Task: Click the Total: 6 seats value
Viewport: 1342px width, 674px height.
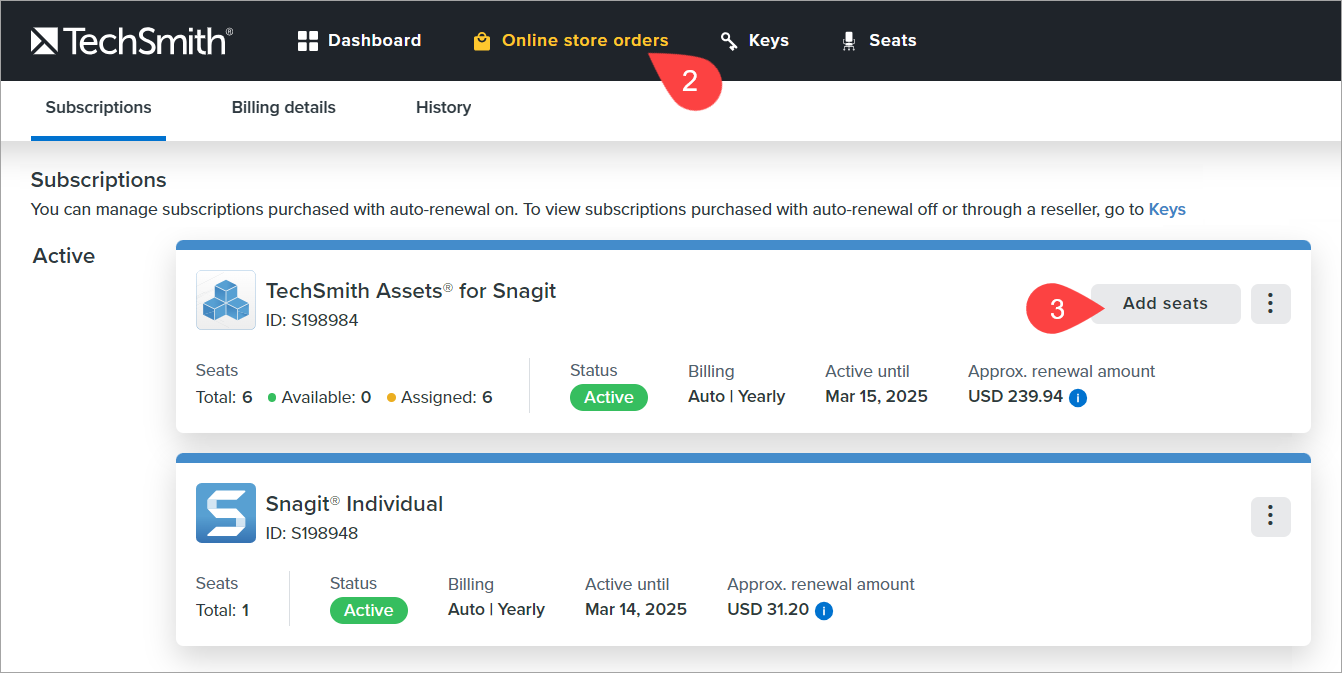Action: tap(224, 398)
